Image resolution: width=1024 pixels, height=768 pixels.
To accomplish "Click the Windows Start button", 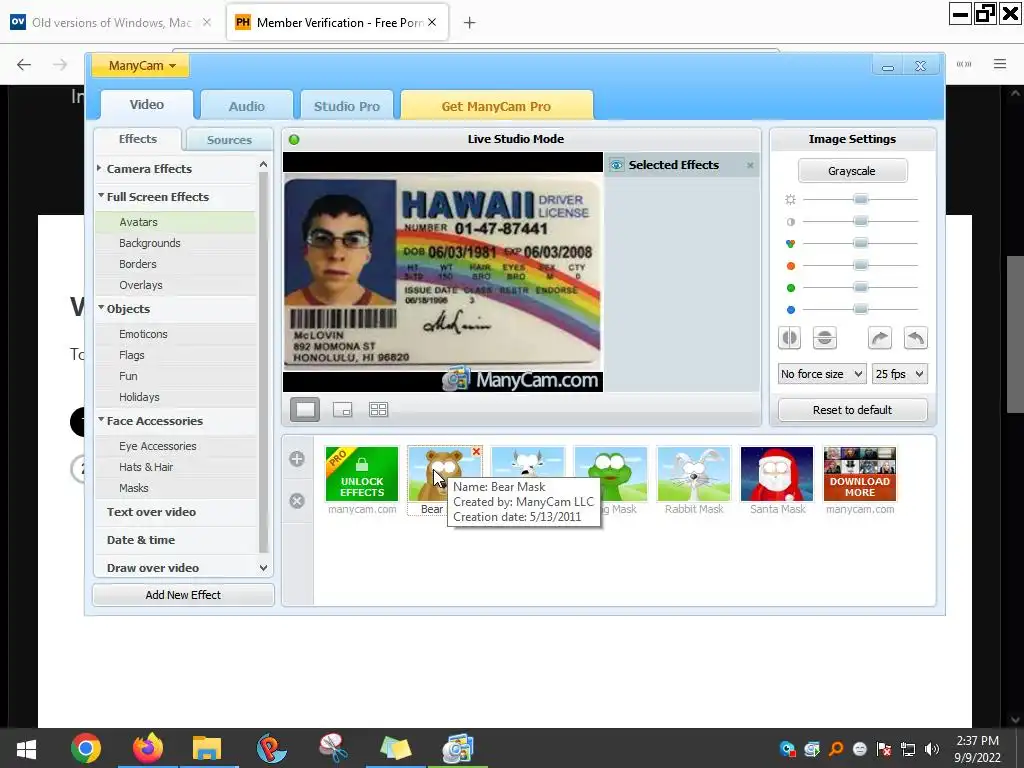I will [x=26, y=748].
